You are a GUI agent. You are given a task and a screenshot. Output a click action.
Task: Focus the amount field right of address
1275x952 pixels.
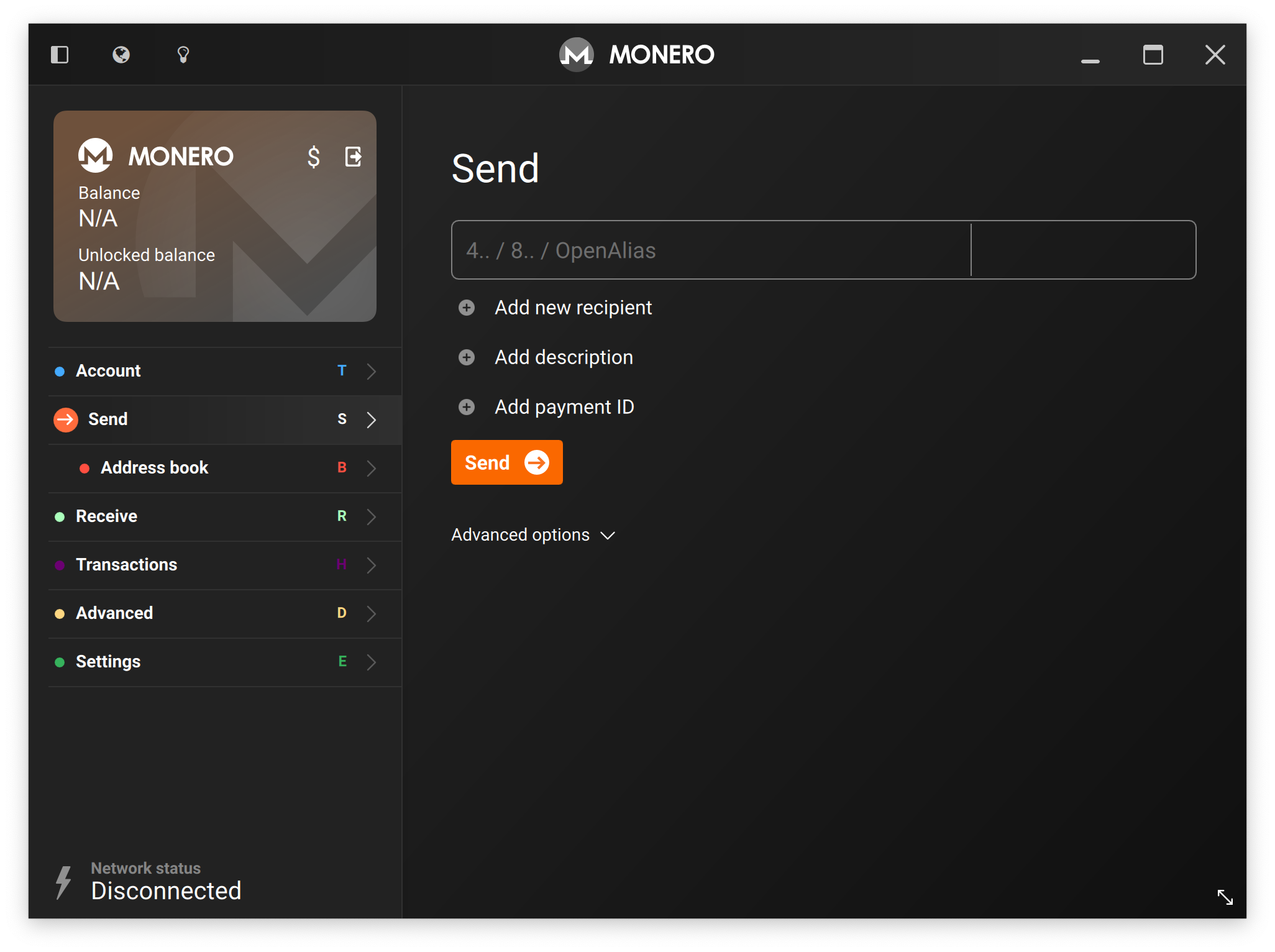tap(1084, 250)
